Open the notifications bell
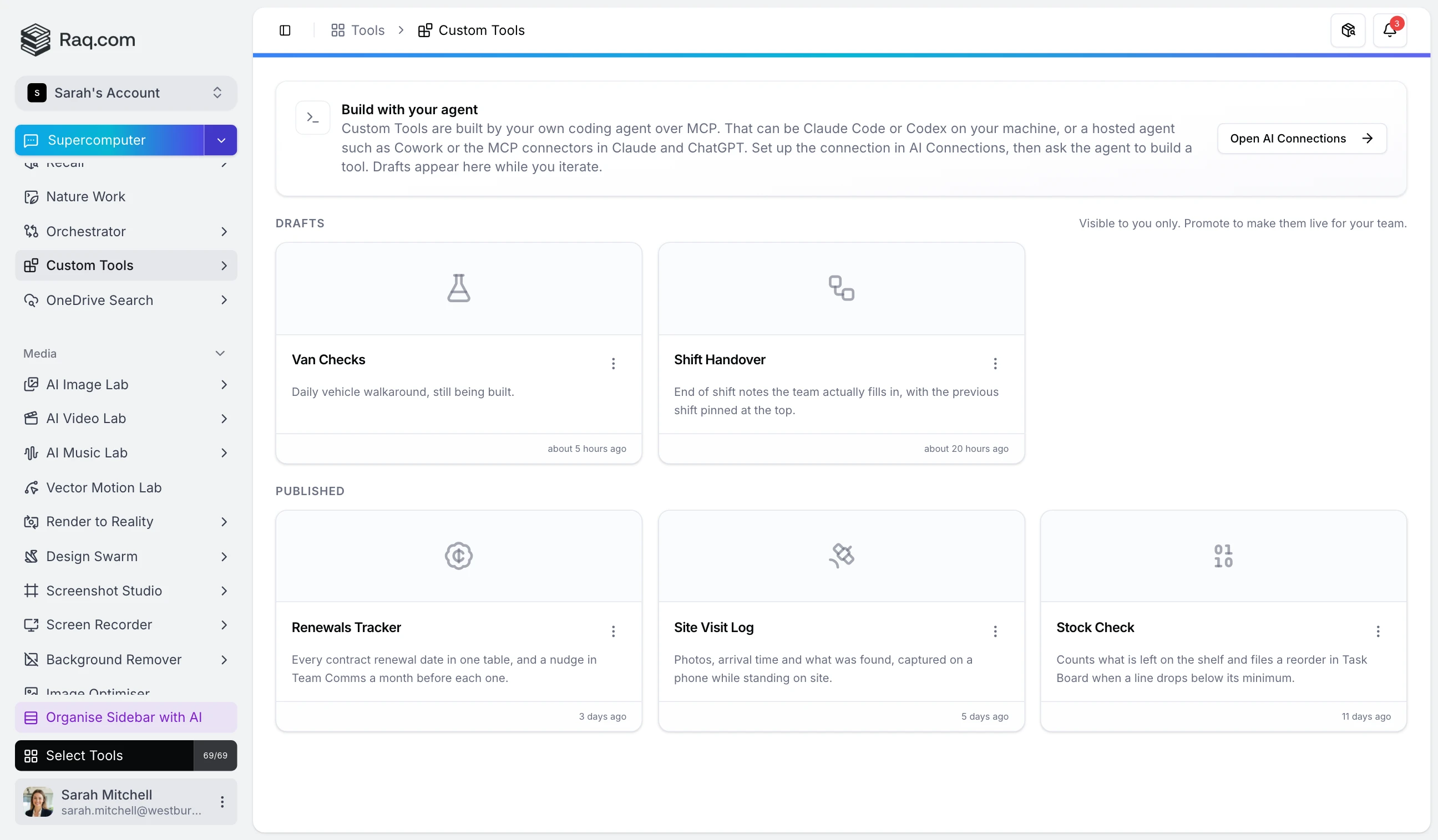 pos(1390,30)
